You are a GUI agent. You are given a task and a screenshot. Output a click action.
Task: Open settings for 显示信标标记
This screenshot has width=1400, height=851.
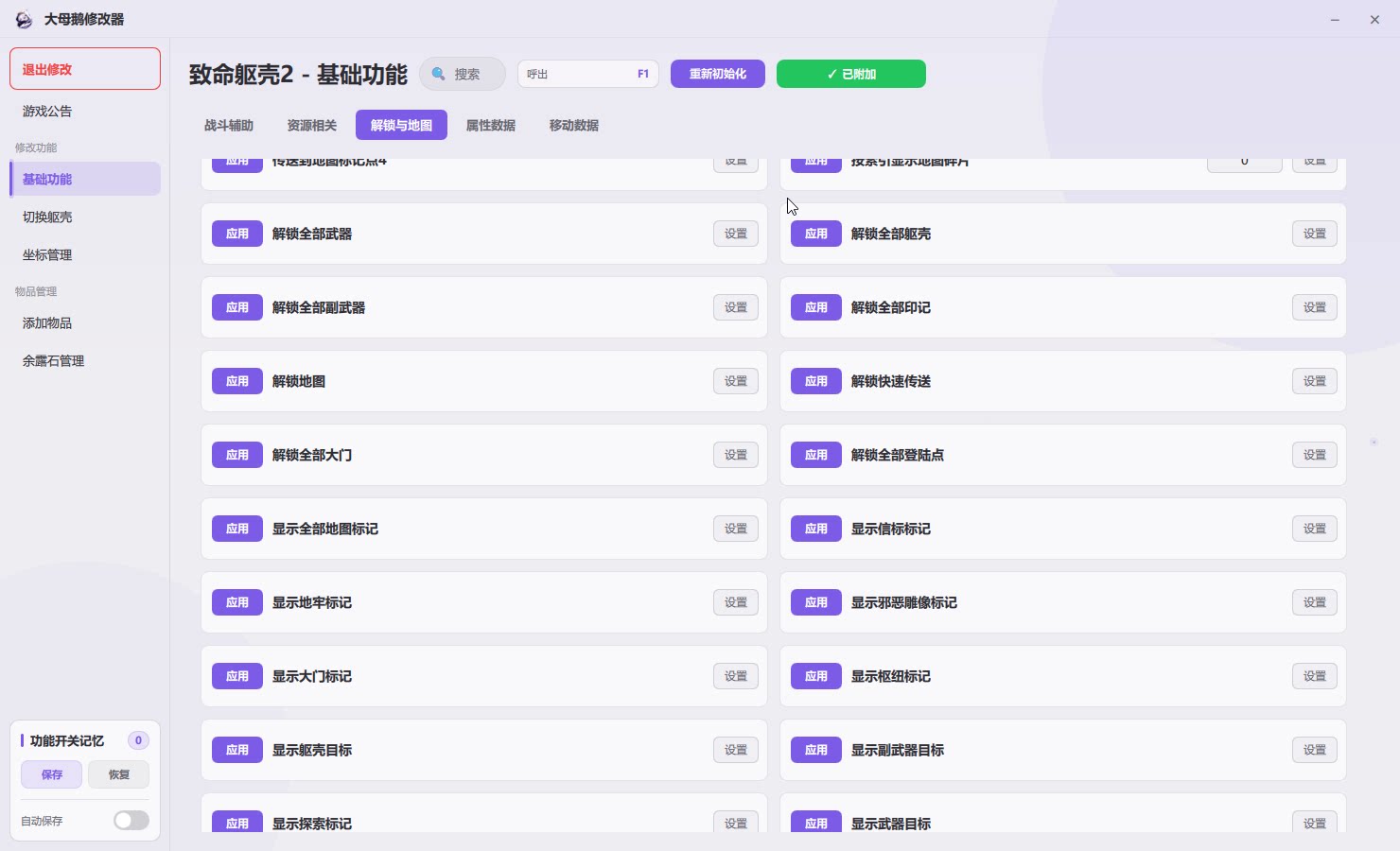pyautogui.click(x=1315, y=529)
